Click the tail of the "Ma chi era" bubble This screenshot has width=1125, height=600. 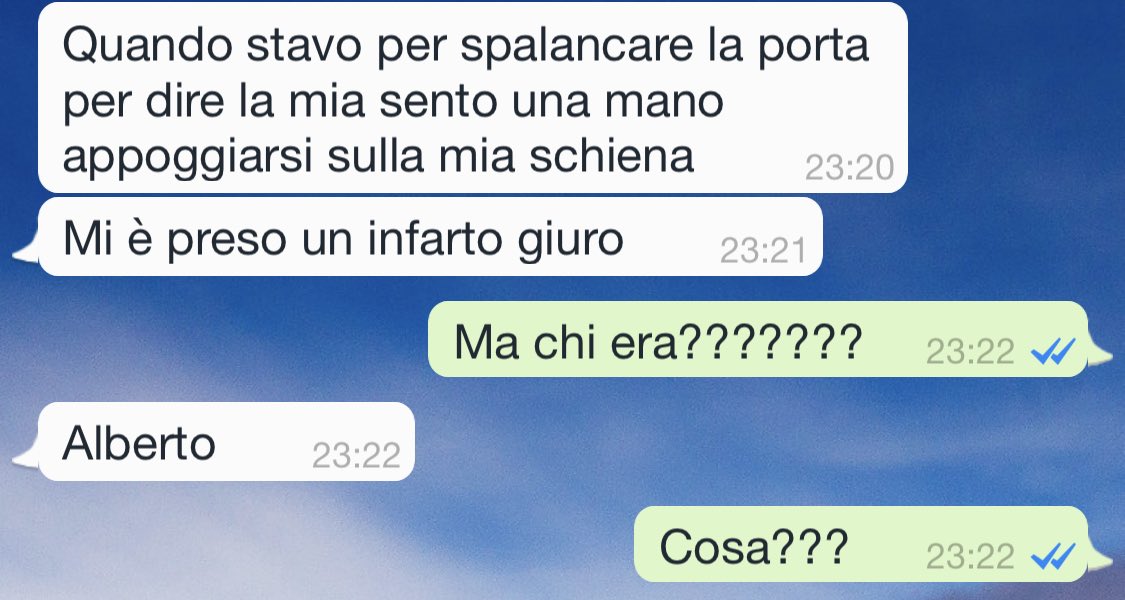pos(1100,355)
